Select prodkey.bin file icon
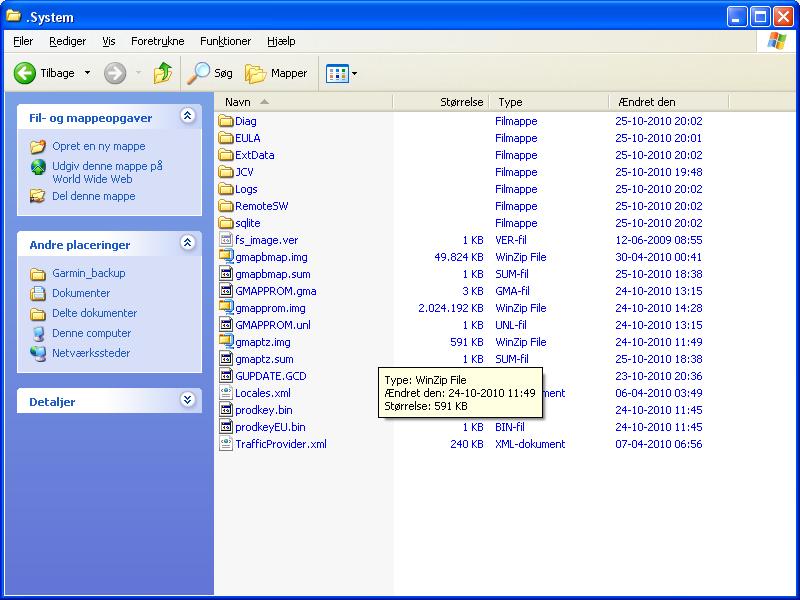Screen dimensions: 800x600 (226, 409)
